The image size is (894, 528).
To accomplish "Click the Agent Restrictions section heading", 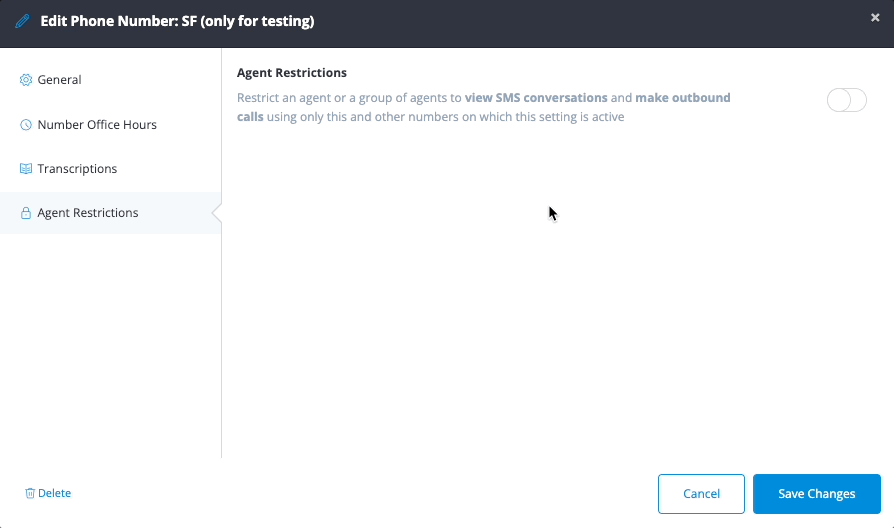I will click(x=292, y=73).
